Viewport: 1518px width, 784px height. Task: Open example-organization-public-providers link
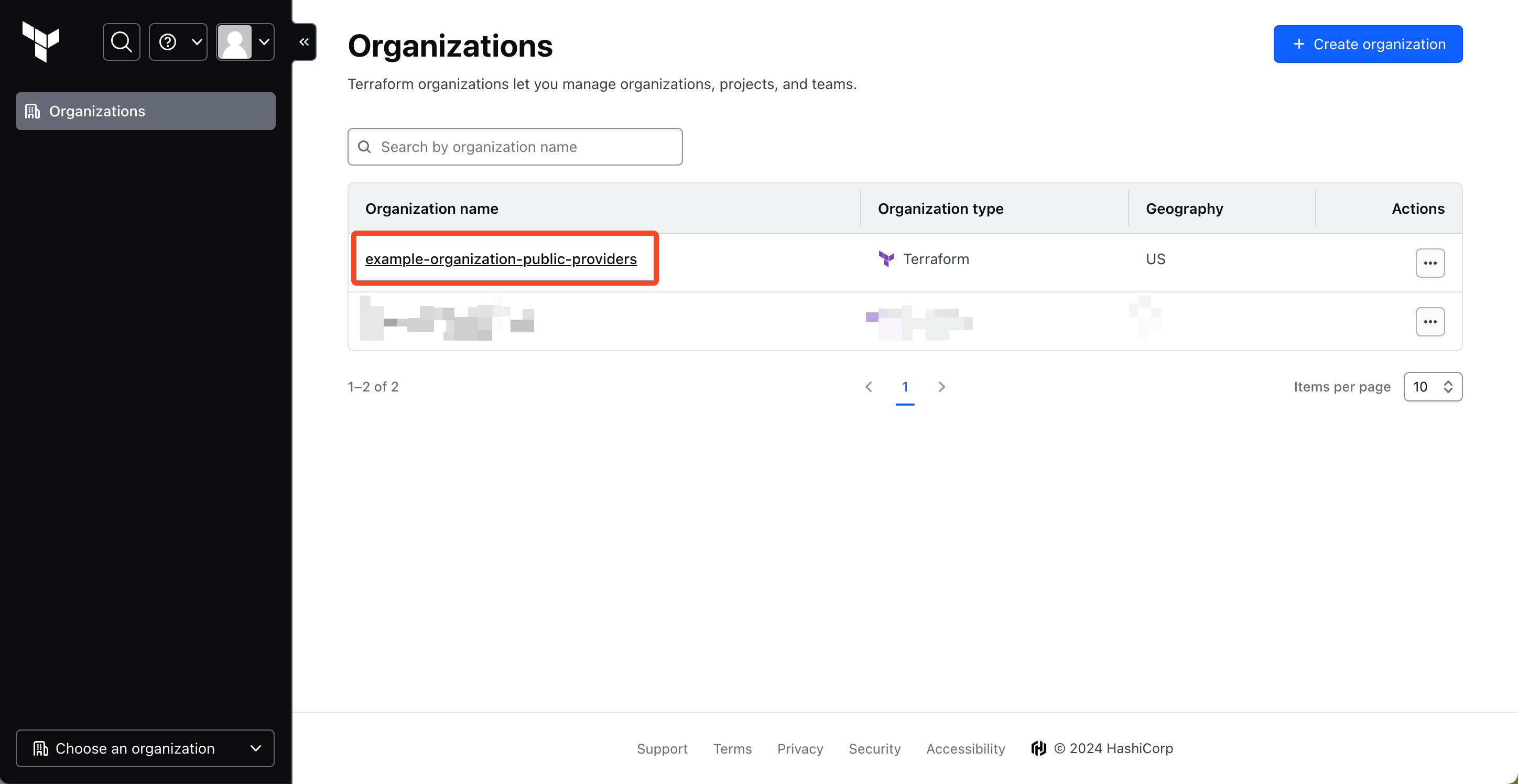pyautogui.click(x=501, y=259)
